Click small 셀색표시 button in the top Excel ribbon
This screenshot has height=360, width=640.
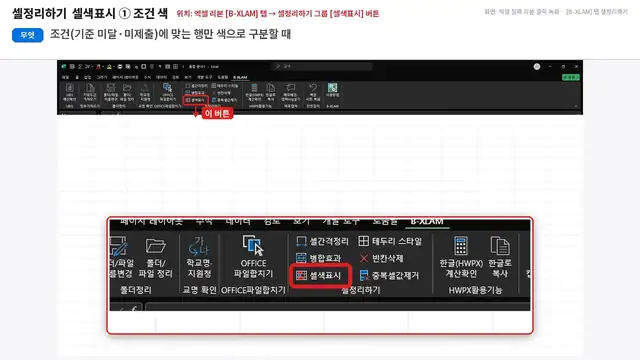196,100
